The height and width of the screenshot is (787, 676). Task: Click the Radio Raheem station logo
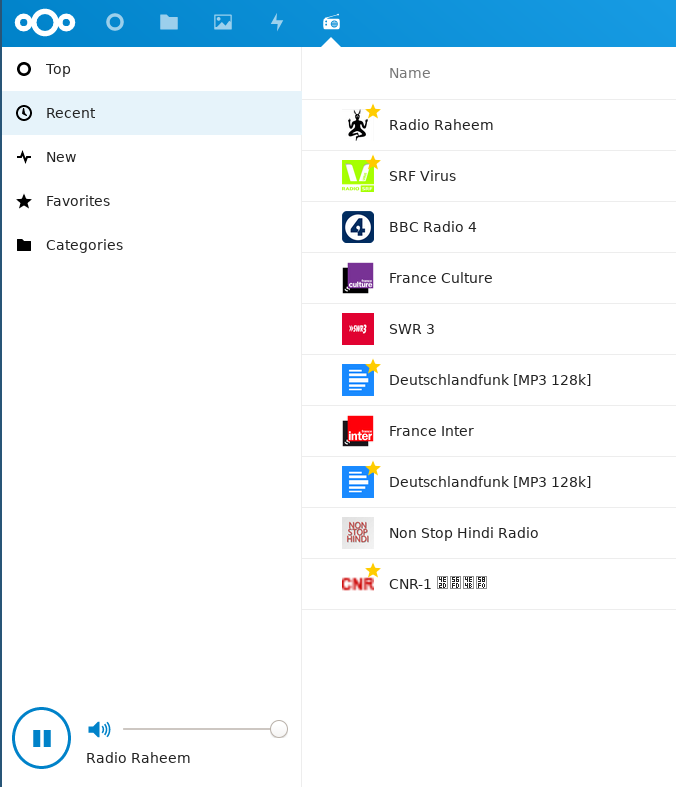coord(357,125)
